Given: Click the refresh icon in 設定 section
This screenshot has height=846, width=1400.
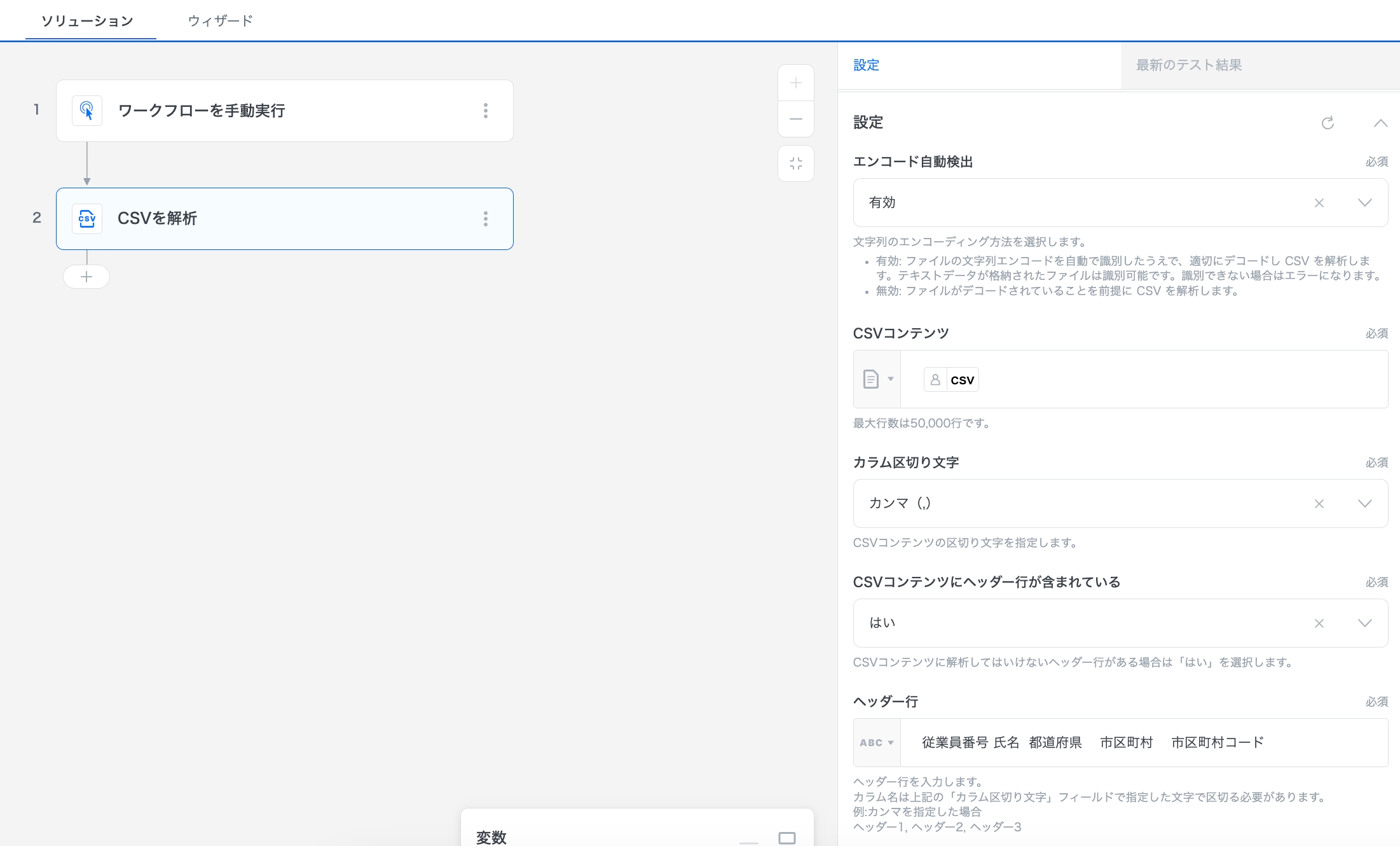Looking at the screenshot, I should pyautogui.click(x=1328, y=123).
